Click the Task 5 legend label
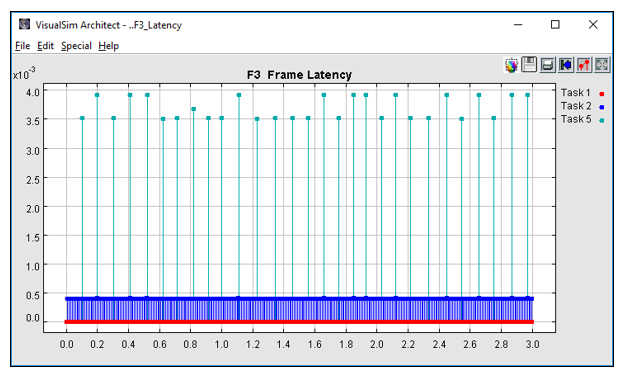Viewport: 623px width, 375px height. click(576, 119)
